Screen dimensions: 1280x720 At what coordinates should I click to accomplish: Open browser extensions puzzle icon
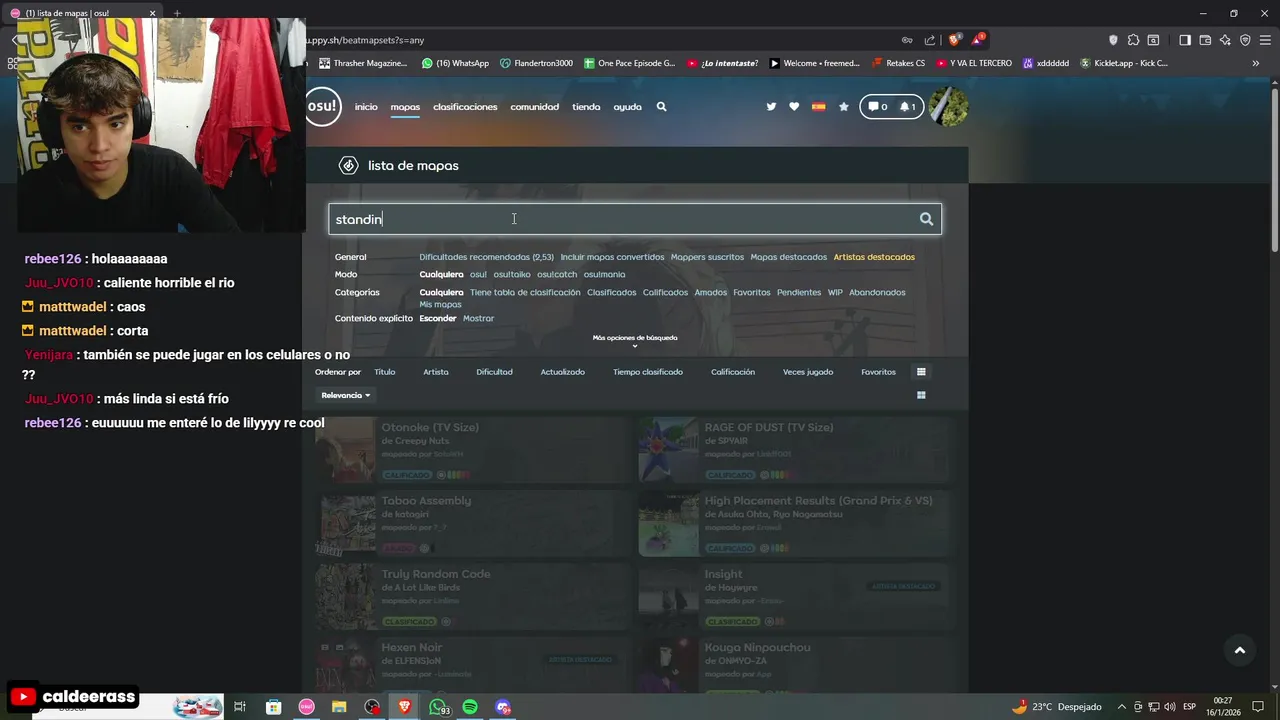click(1133, 40)
